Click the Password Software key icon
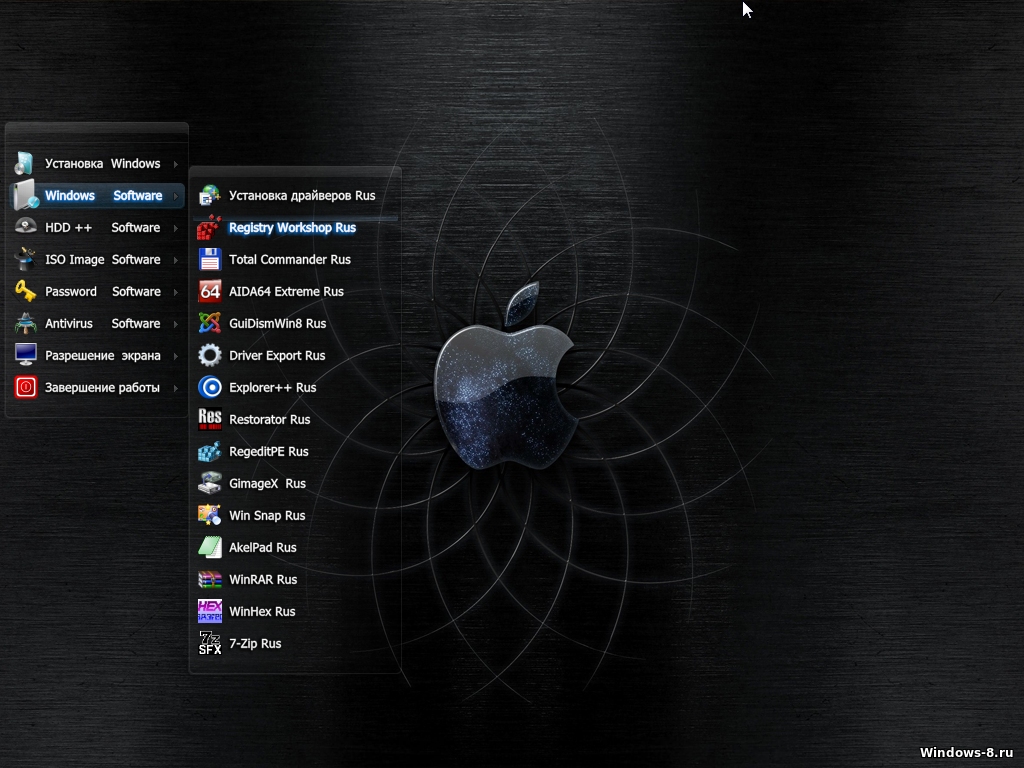 [x=25, y=291]
